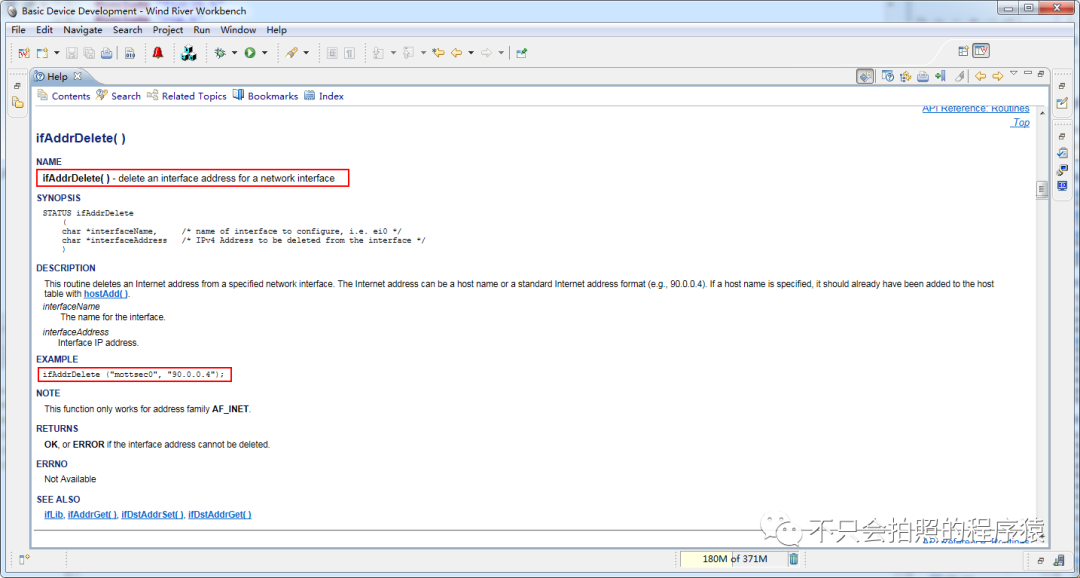Click the heap status memory bar
This screenshot has height=578, width=1080.
[x=733, y=559]
